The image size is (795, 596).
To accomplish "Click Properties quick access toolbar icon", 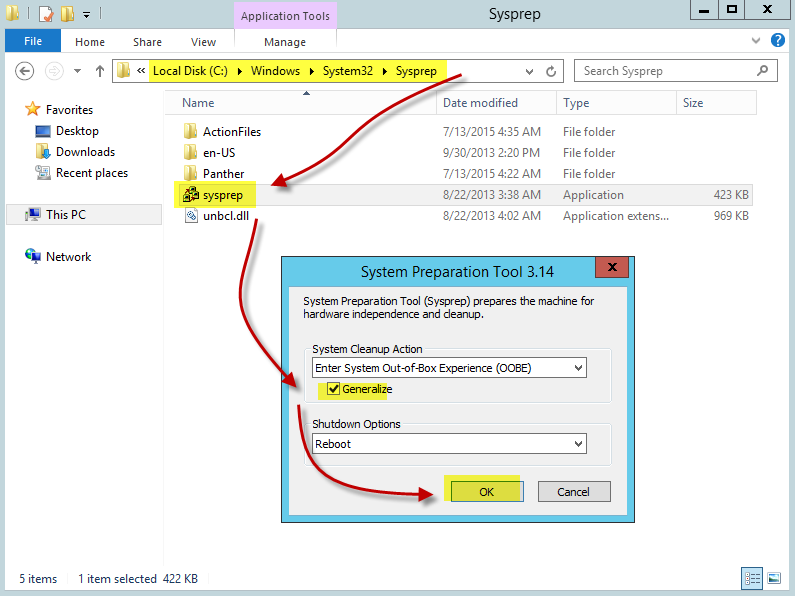I will coord(46,14).
